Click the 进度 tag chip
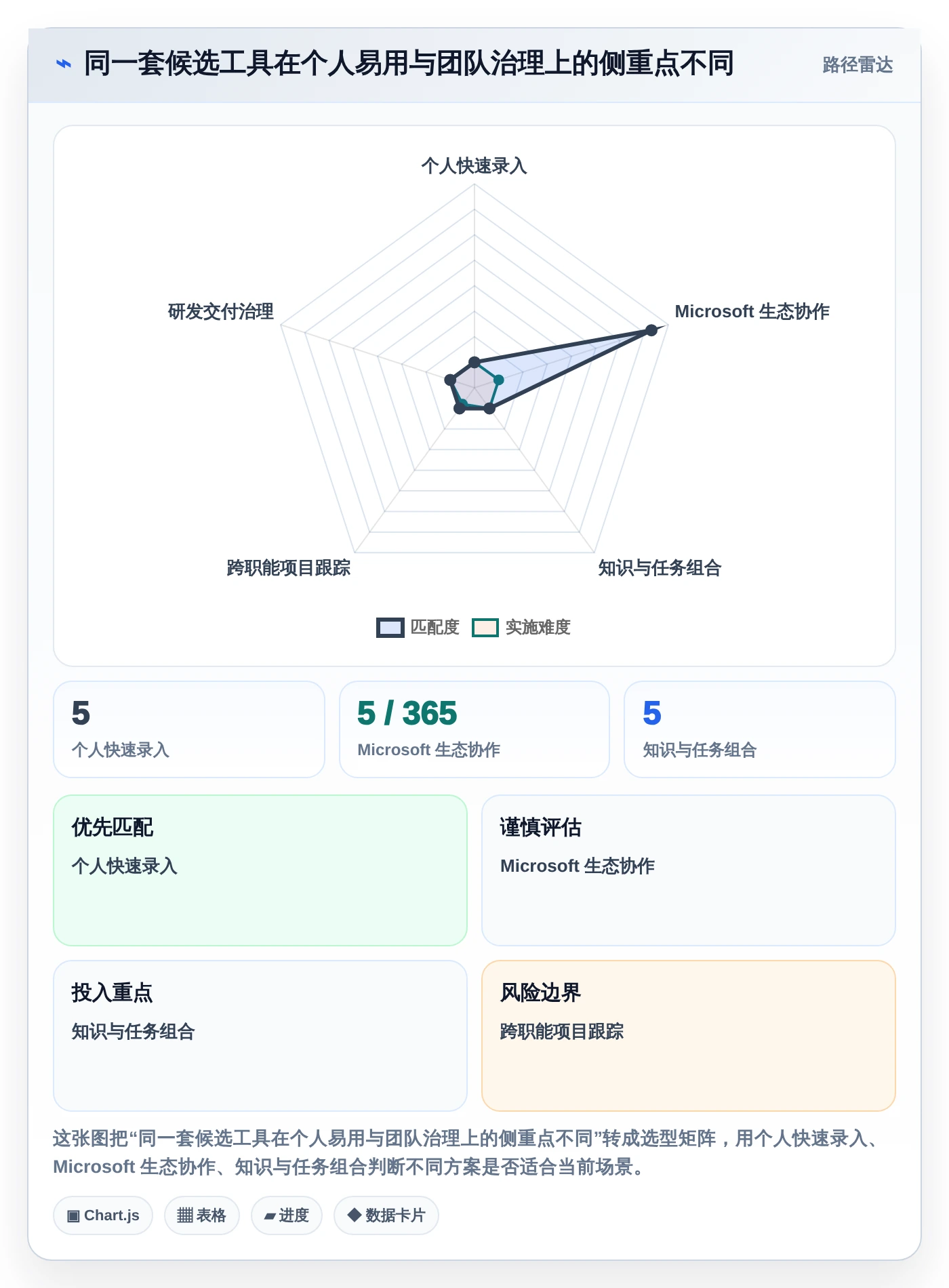Screen dimensions: 949x1288 point(287,1215)
